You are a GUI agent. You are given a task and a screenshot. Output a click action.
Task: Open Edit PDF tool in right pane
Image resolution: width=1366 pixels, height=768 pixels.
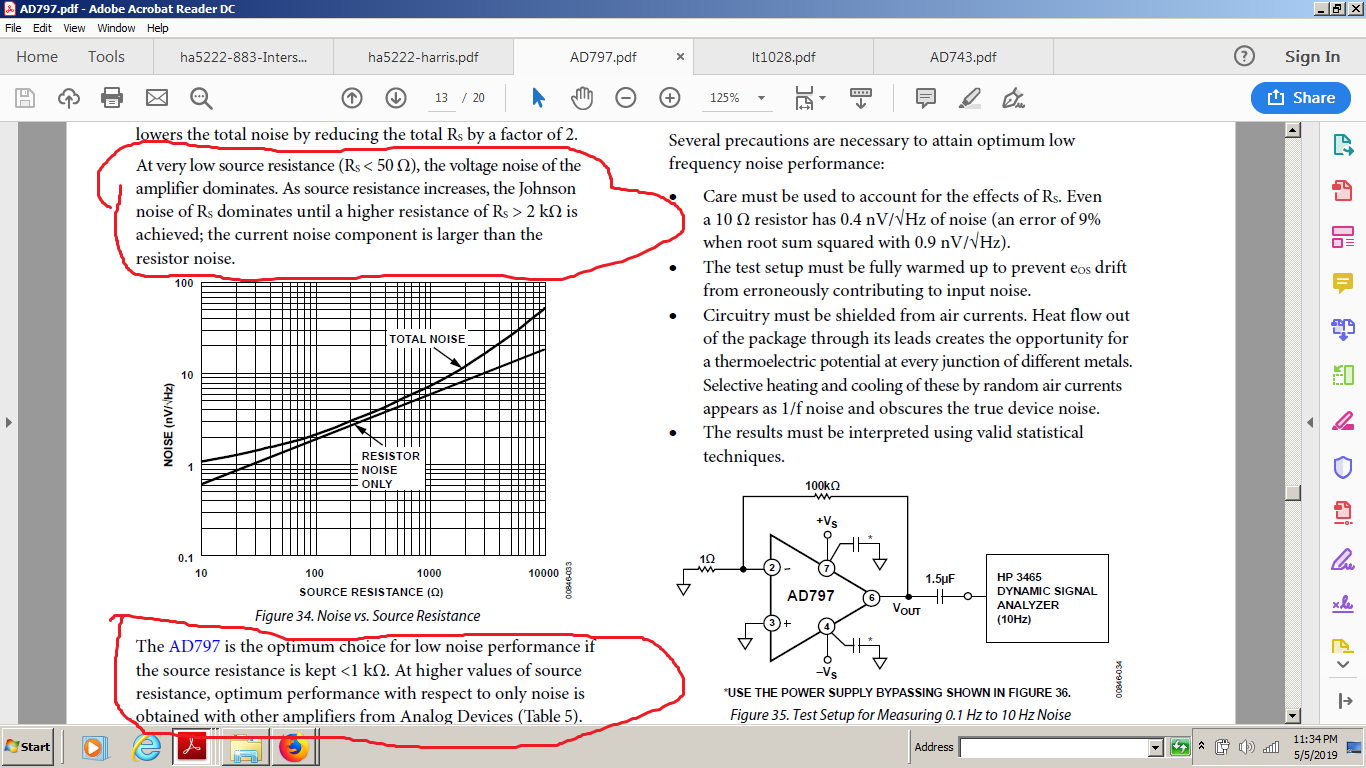pos(1343,237)
